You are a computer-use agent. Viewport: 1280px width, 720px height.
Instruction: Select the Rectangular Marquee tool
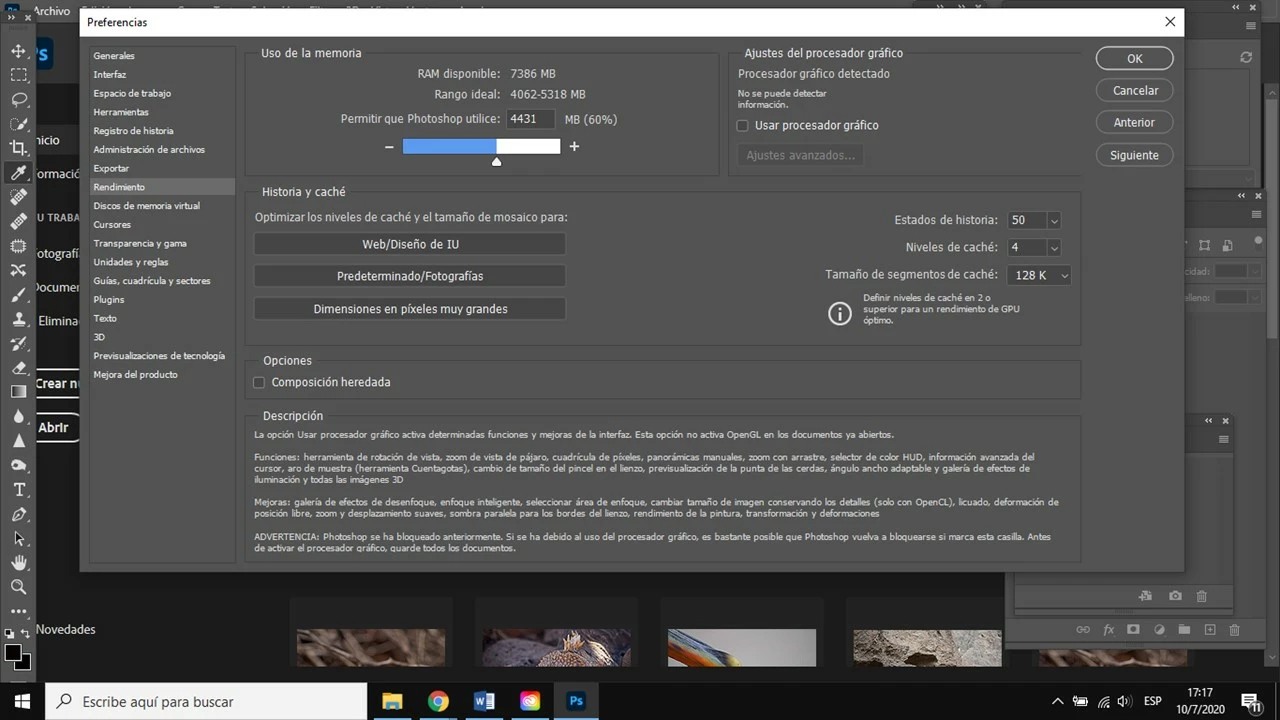point(18,75)
